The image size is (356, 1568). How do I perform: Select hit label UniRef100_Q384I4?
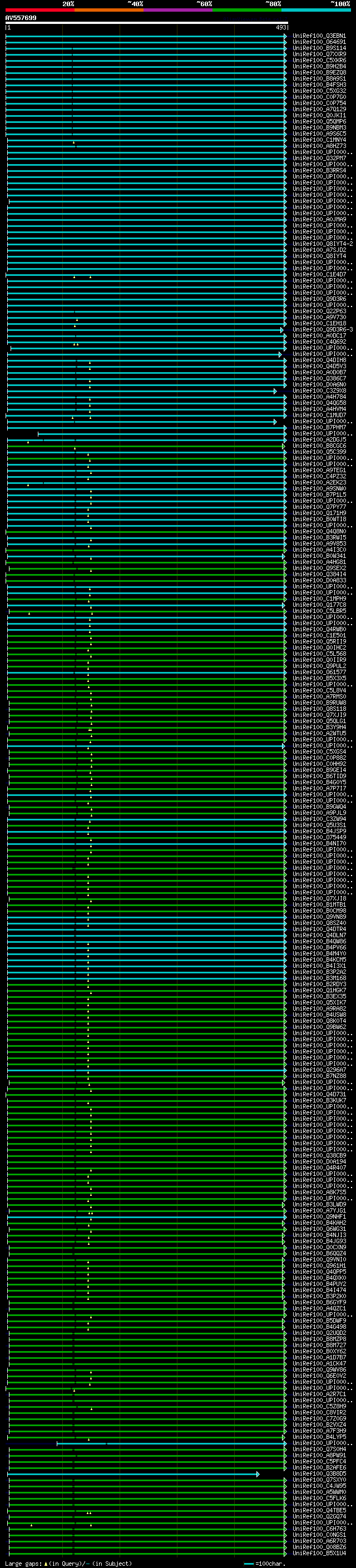pos(319,574)
